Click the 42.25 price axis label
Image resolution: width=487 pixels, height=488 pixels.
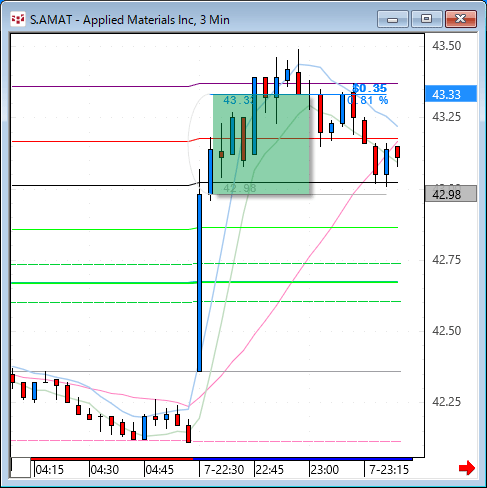tap(446, 402)
